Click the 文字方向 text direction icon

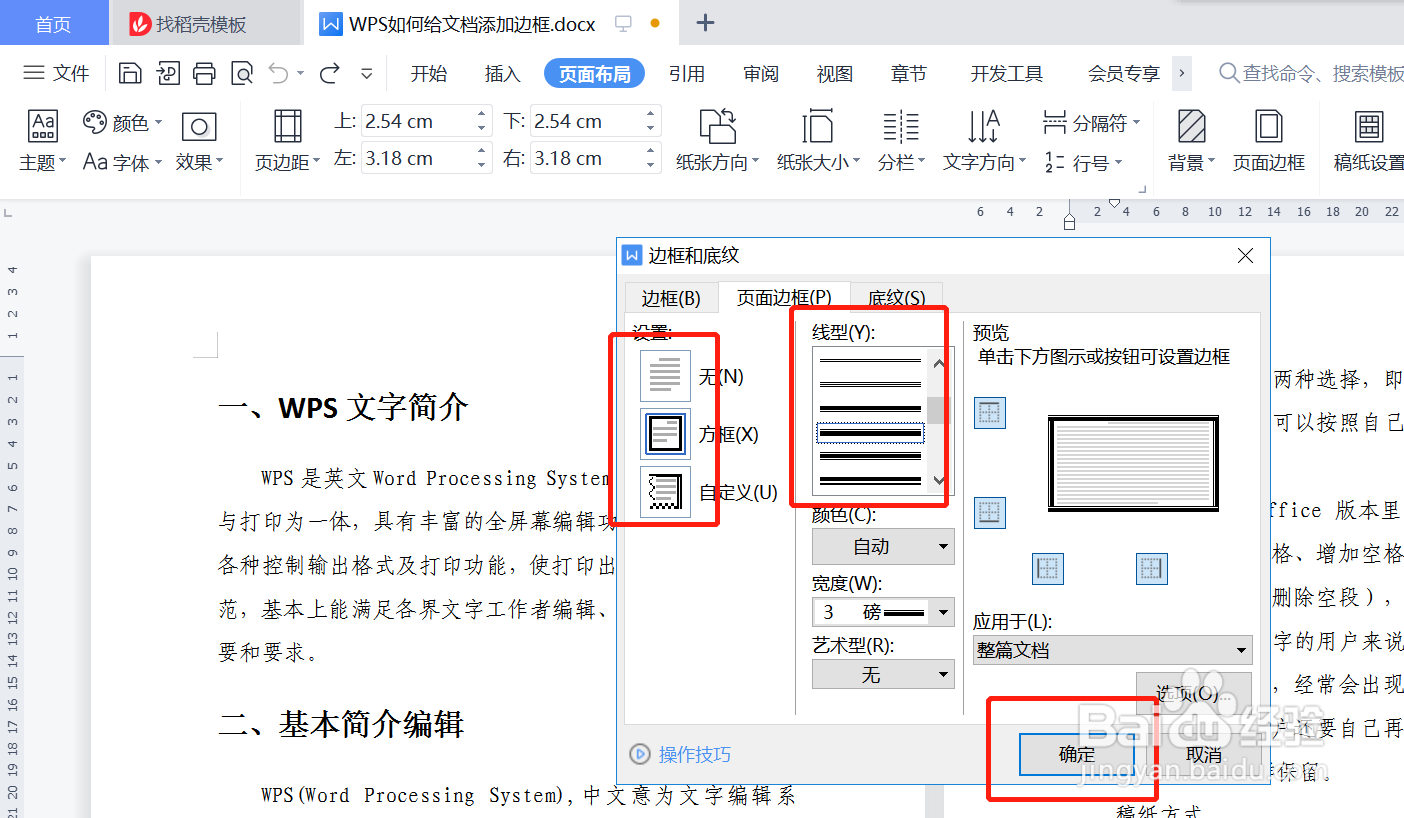983,126
